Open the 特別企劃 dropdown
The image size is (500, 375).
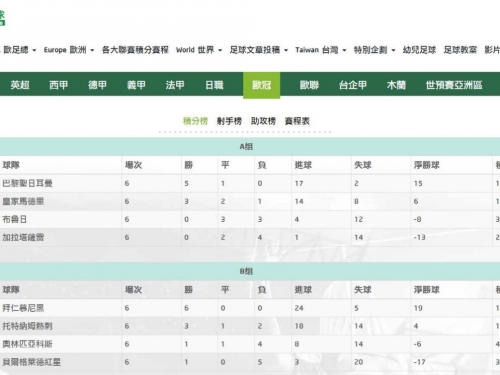tap(374, 50)
